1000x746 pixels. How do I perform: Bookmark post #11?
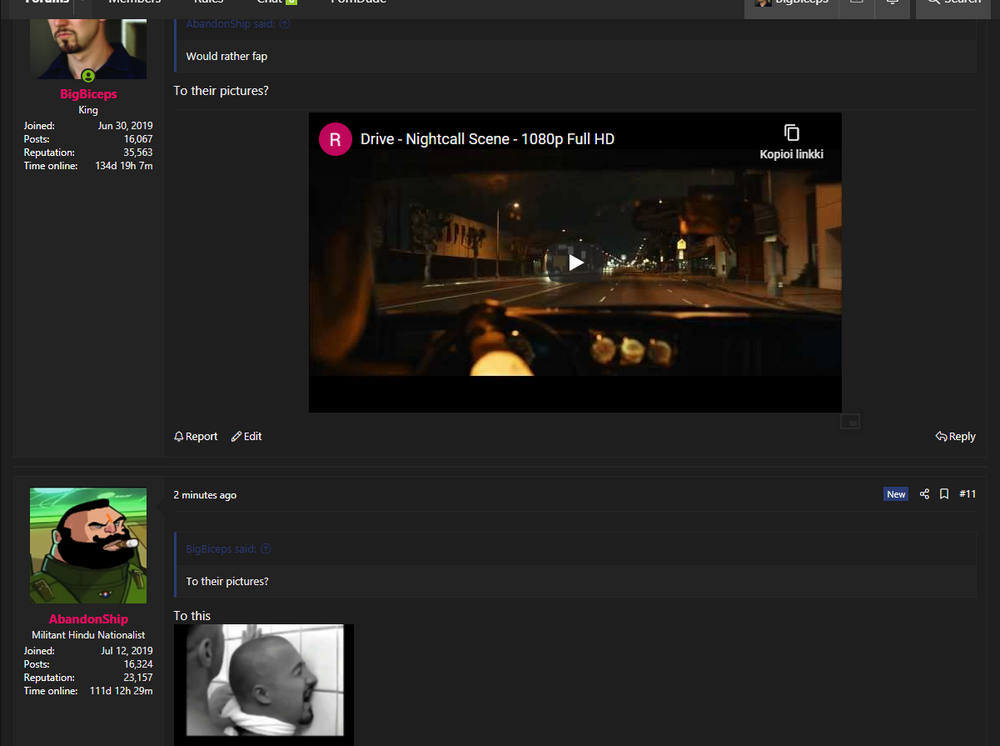tap(944, 494)
